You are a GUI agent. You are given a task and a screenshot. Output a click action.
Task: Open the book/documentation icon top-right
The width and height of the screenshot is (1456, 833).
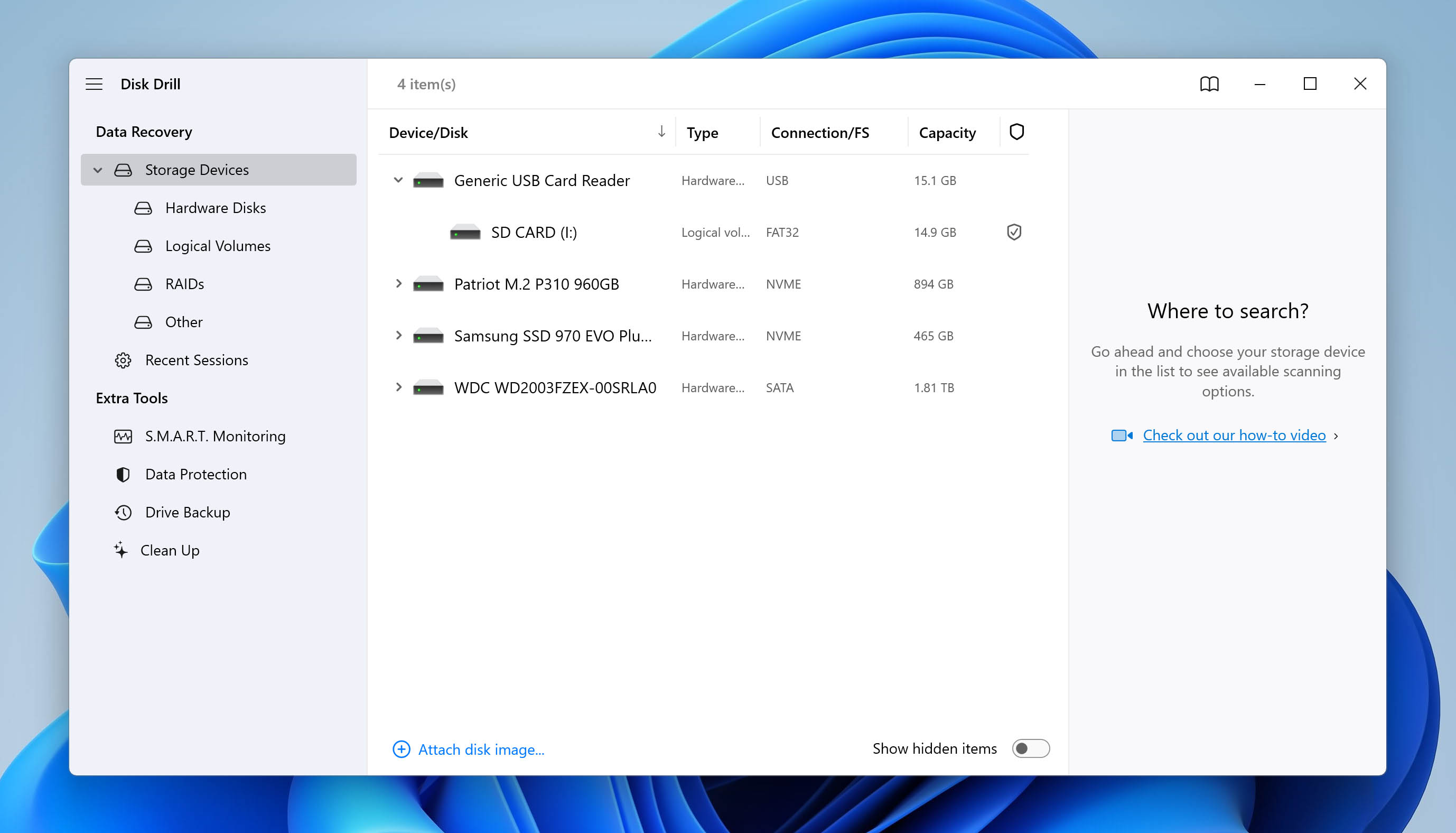tap(1209, 83)
